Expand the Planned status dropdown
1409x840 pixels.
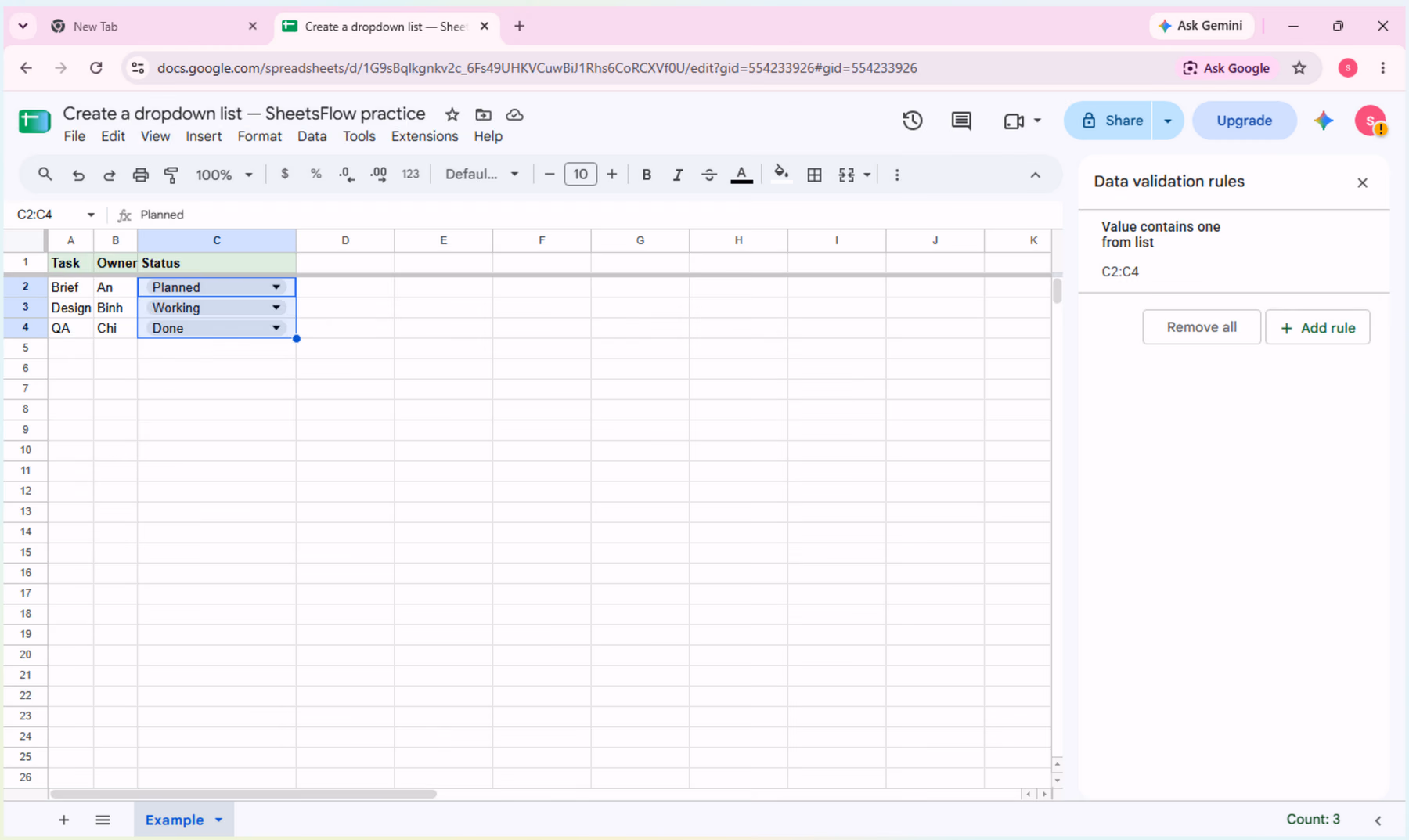[x=276, y=287]
